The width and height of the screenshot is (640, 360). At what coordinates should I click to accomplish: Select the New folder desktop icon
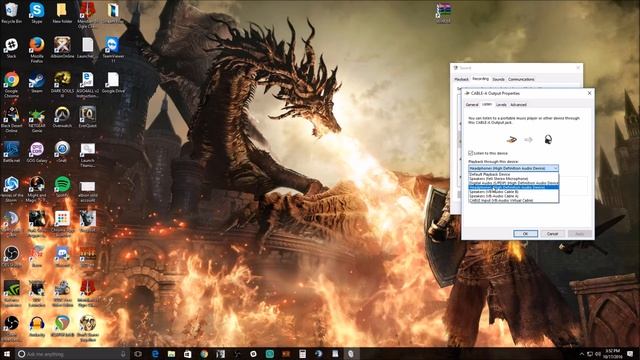click(x=62, y=13)
